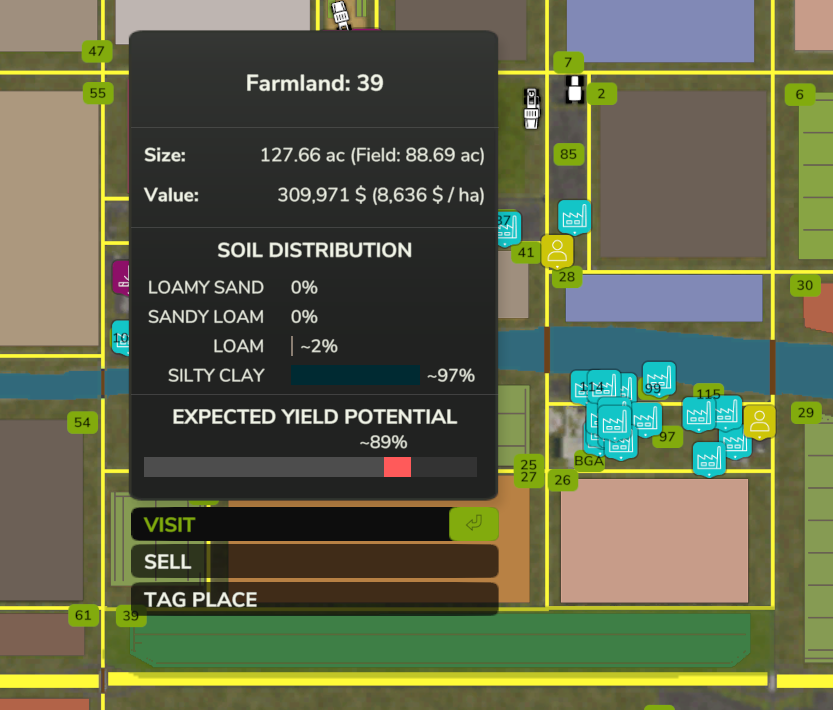
Task: Click the farmland 30 number marker
Action: coord(805,285)
